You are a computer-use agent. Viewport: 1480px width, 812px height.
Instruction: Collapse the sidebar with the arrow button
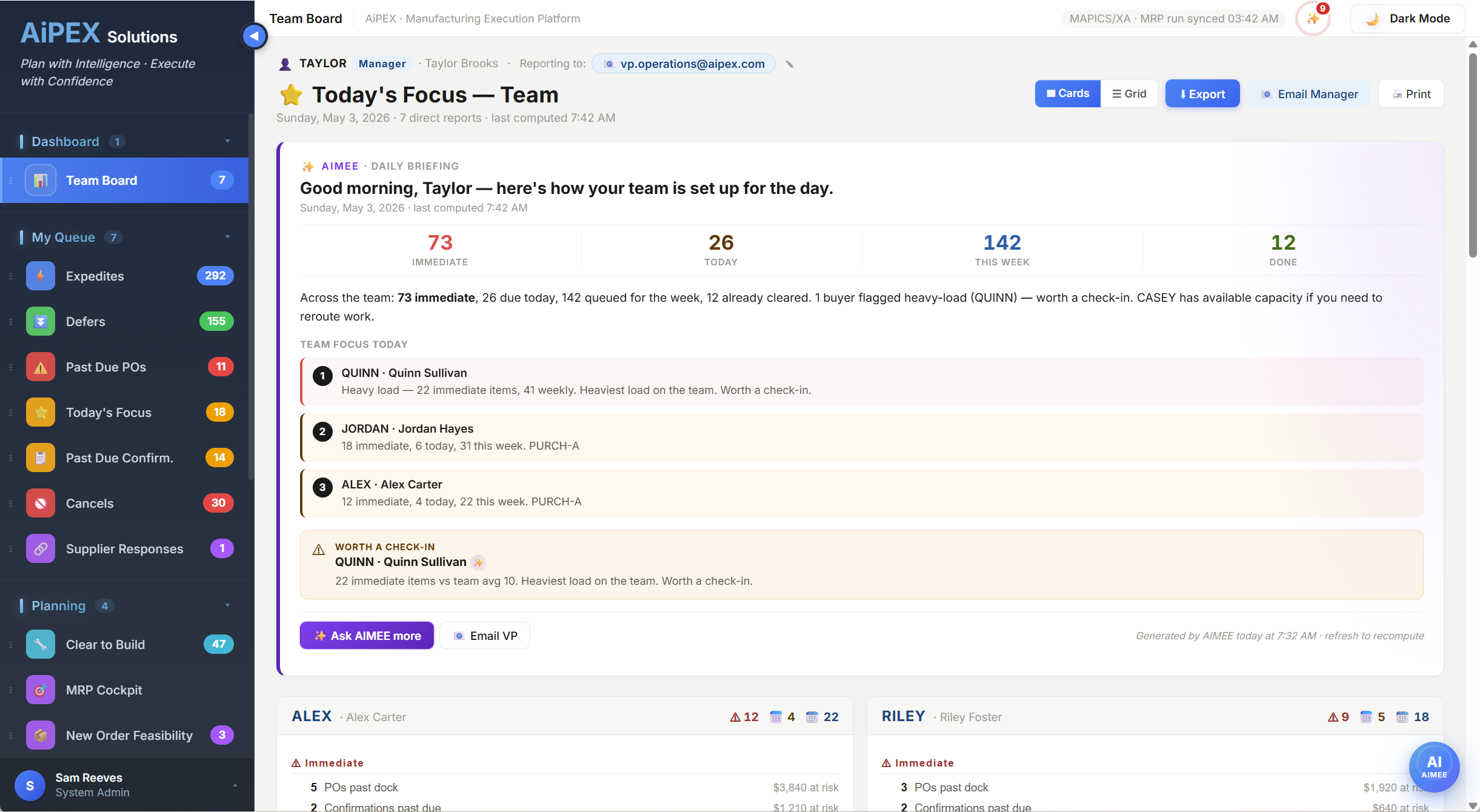pyautogui.click(x=255, y=36)
